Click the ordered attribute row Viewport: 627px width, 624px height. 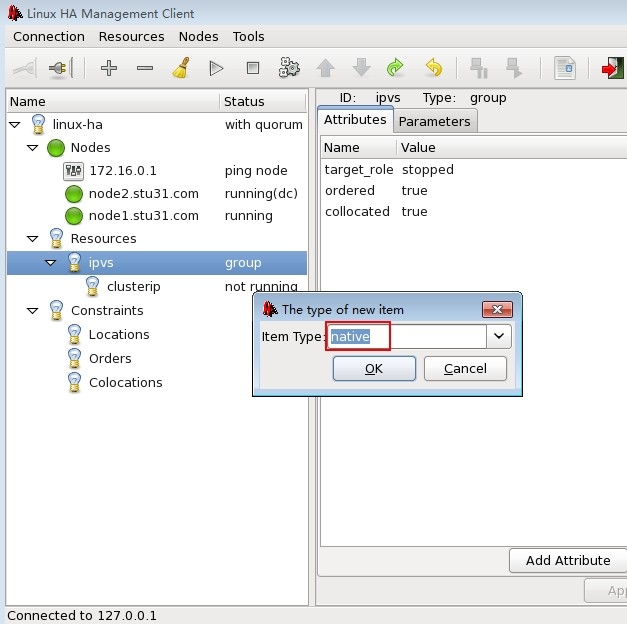point(473,190)
